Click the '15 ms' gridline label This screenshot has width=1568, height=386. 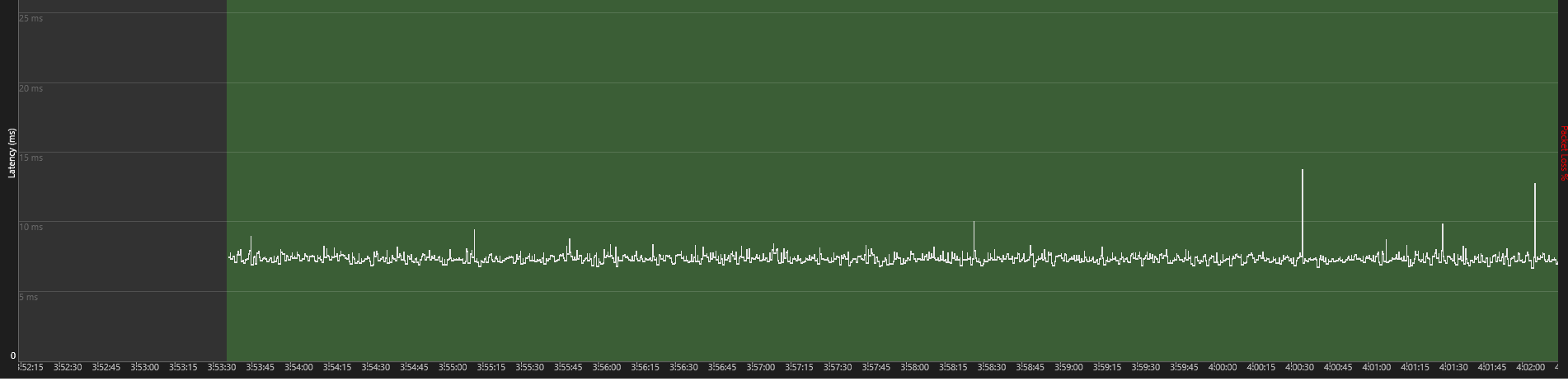tap(31, 158)
